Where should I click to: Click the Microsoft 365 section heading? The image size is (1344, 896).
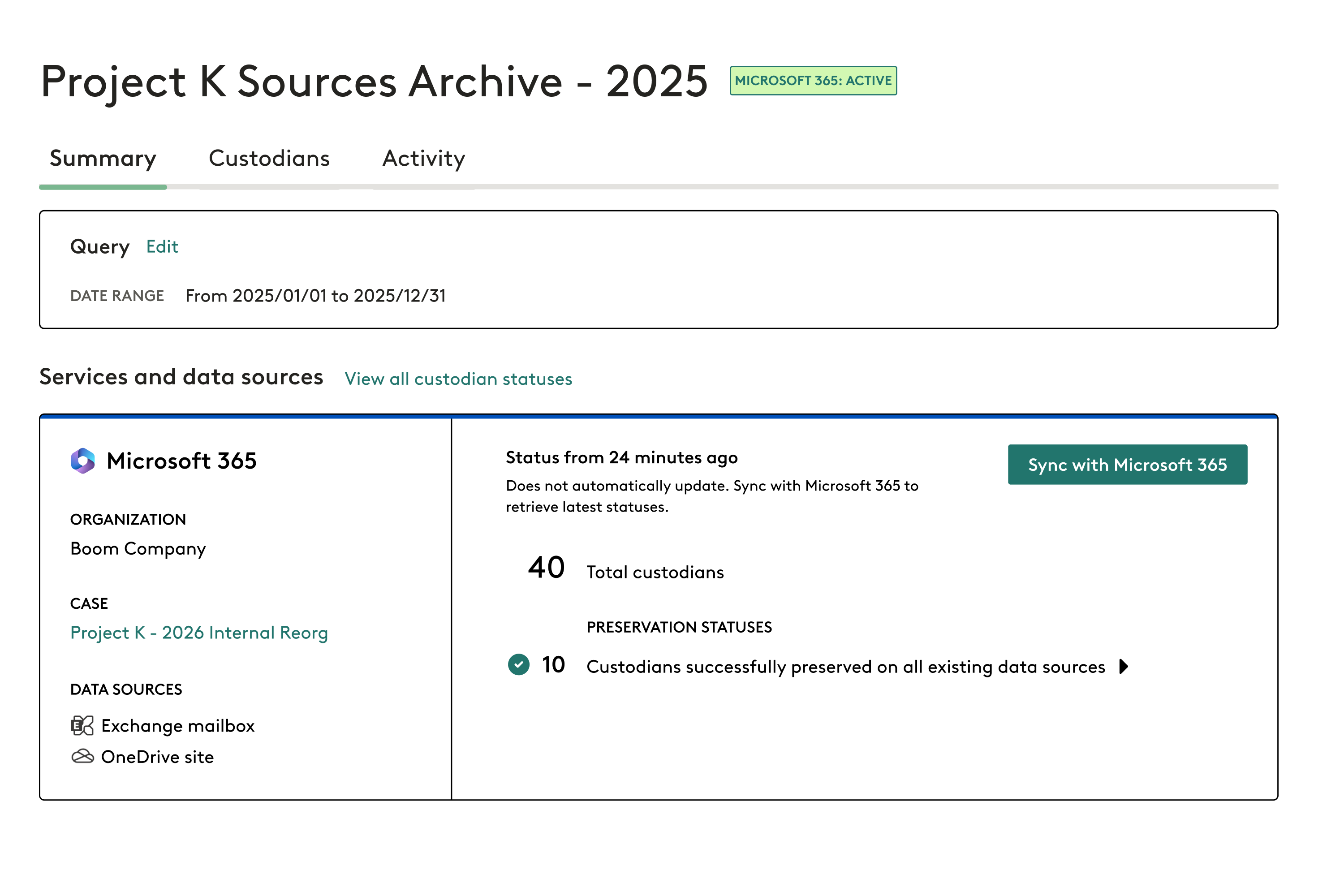pyautogui.click(x=182, y=461)
